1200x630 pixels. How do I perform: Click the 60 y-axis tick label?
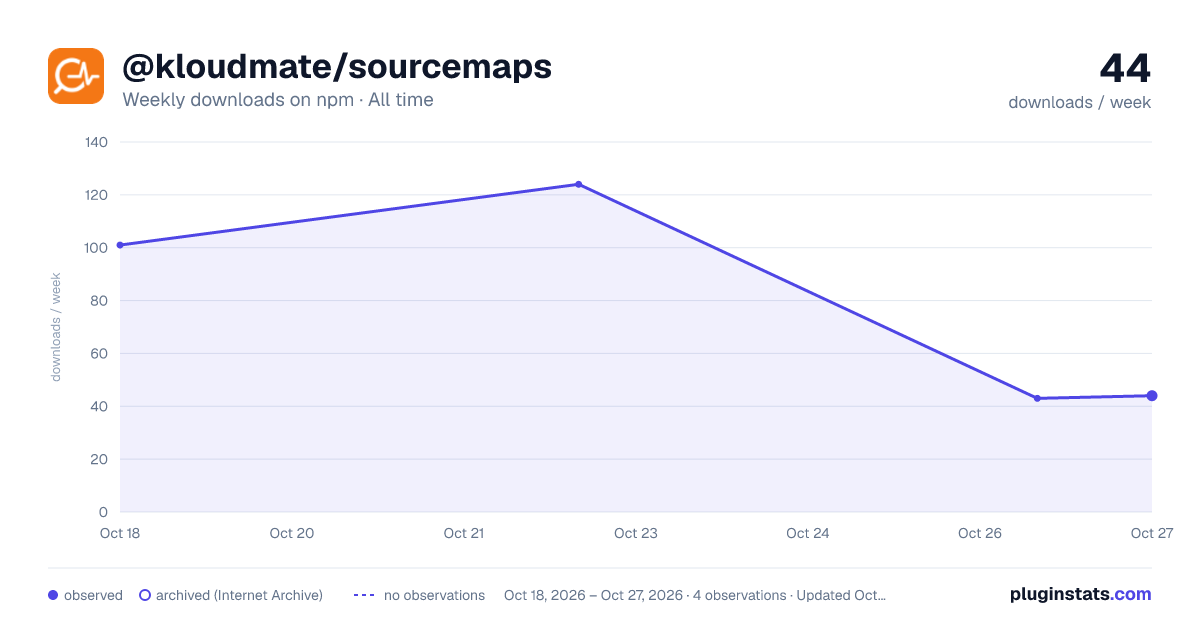point(100,354)
